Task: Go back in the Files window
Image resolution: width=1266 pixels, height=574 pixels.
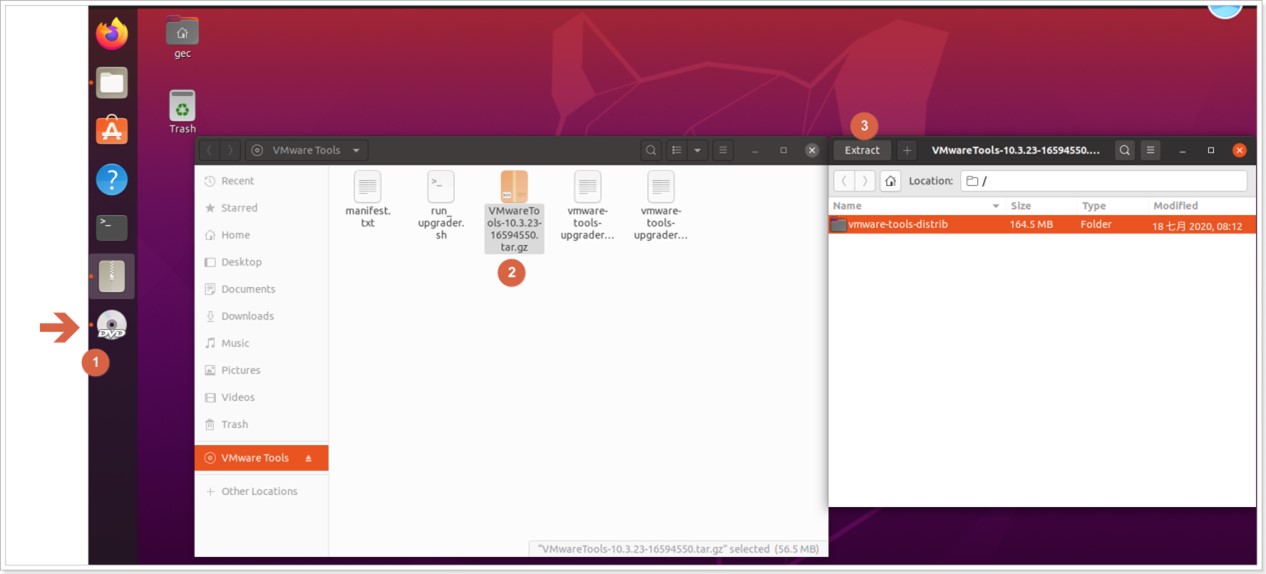Action: coord(209,150)
